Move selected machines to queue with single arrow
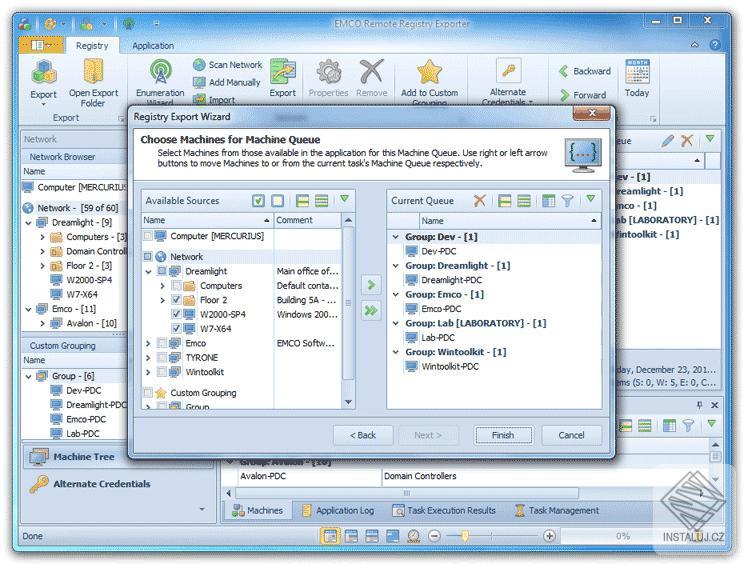 [x=371, y=285]
